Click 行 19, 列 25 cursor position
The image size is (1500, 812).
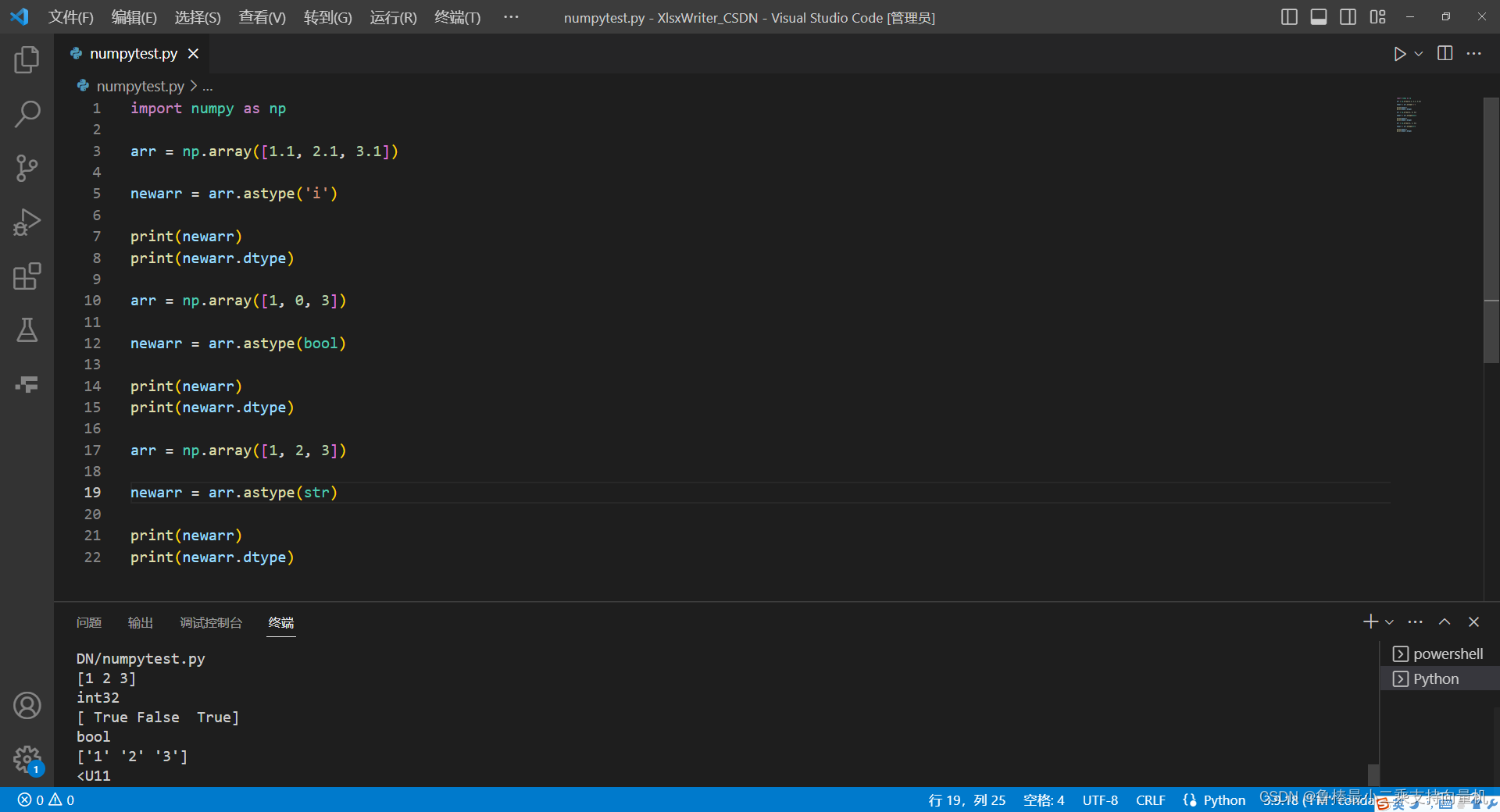click(966, 800)
